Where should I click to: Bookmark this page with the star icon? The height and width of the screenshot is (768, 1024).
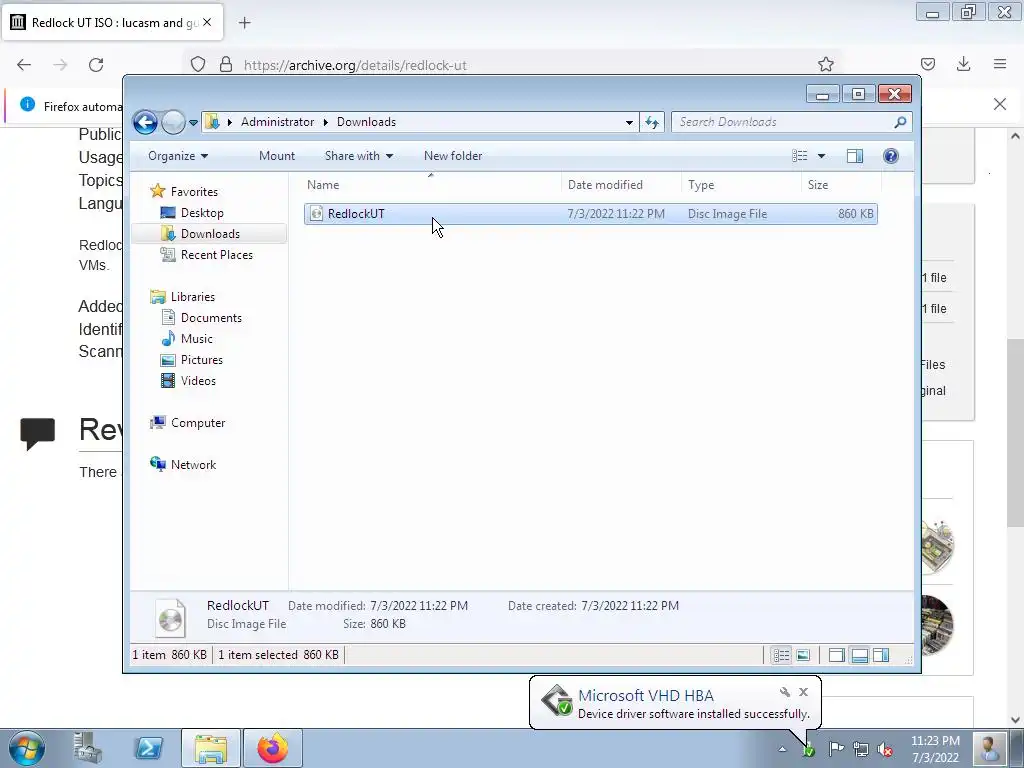tap(825, 64)
